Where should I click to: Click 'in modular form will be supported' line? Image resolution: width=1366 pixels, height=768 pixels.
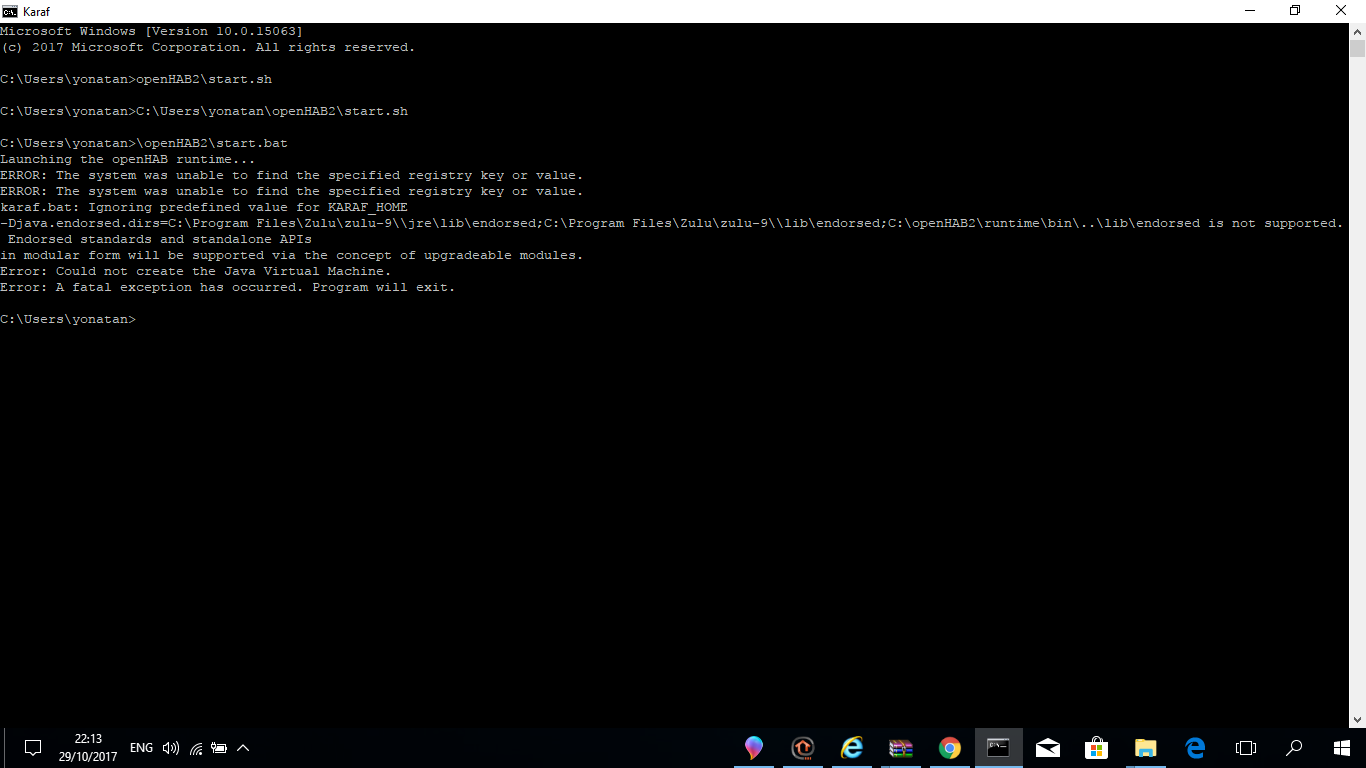tap(291, 255)
